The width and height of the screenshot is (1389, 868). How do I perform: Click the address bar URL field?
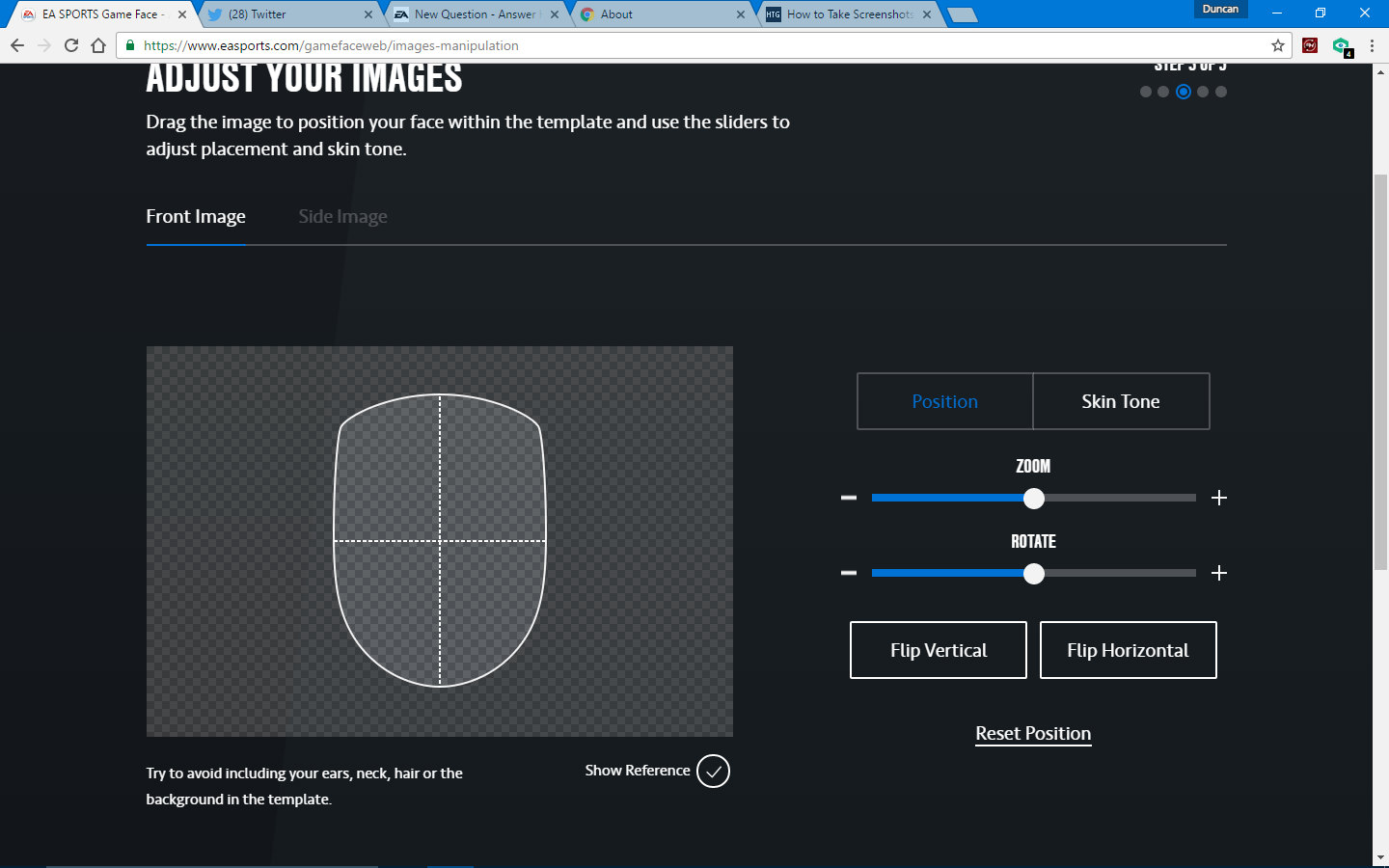[675, 45]
